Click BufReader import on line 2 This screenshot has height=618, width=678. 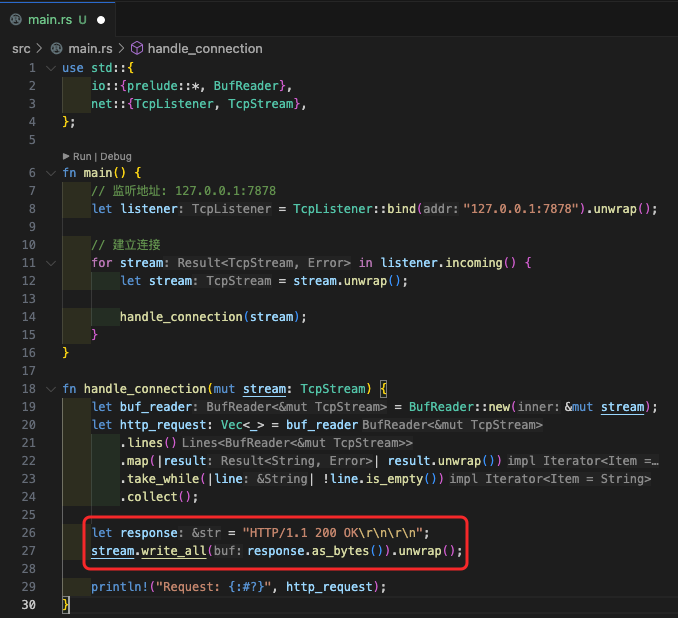point(246,86)
